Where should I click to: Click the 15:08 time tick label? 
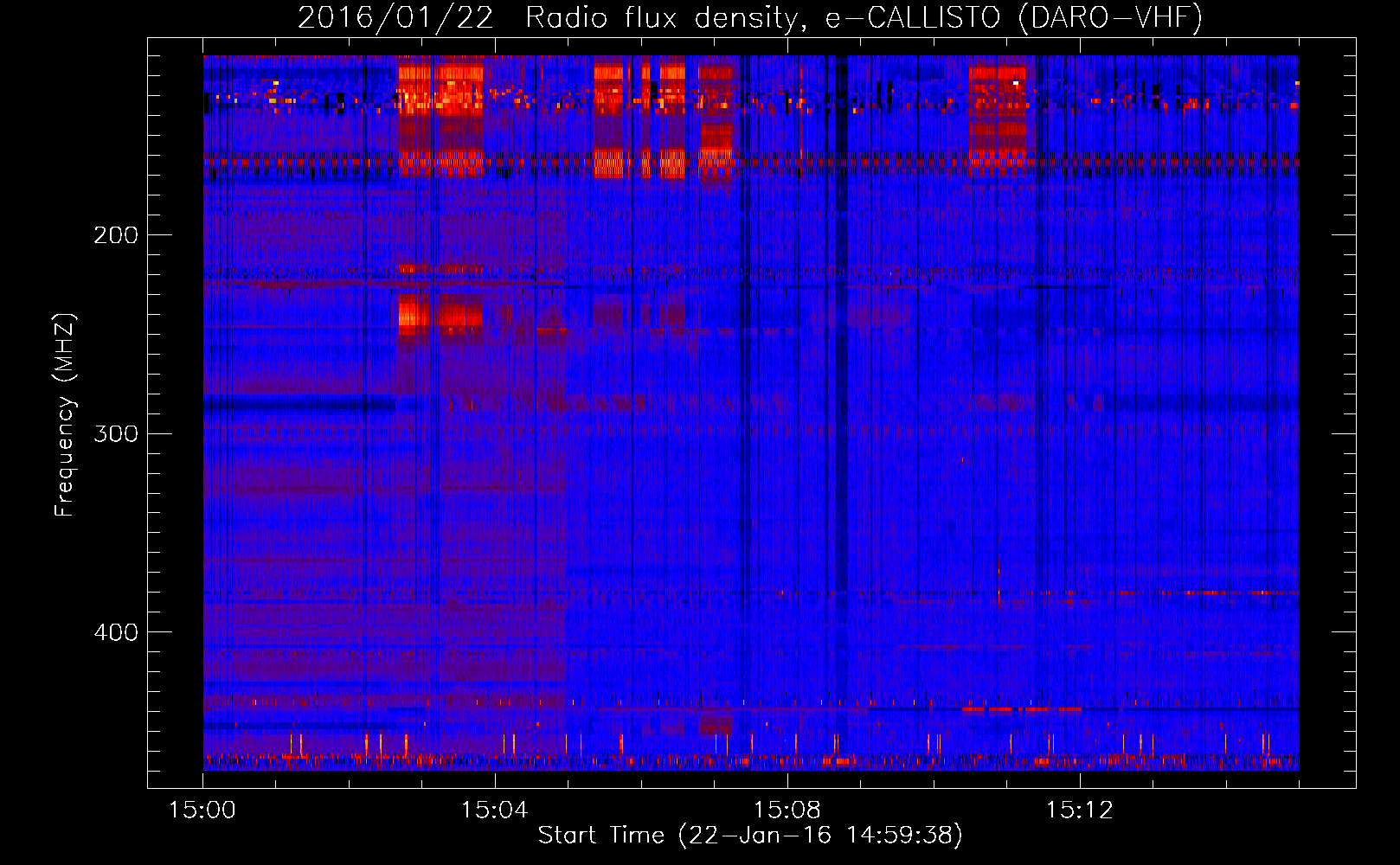[x=787, y=811]
